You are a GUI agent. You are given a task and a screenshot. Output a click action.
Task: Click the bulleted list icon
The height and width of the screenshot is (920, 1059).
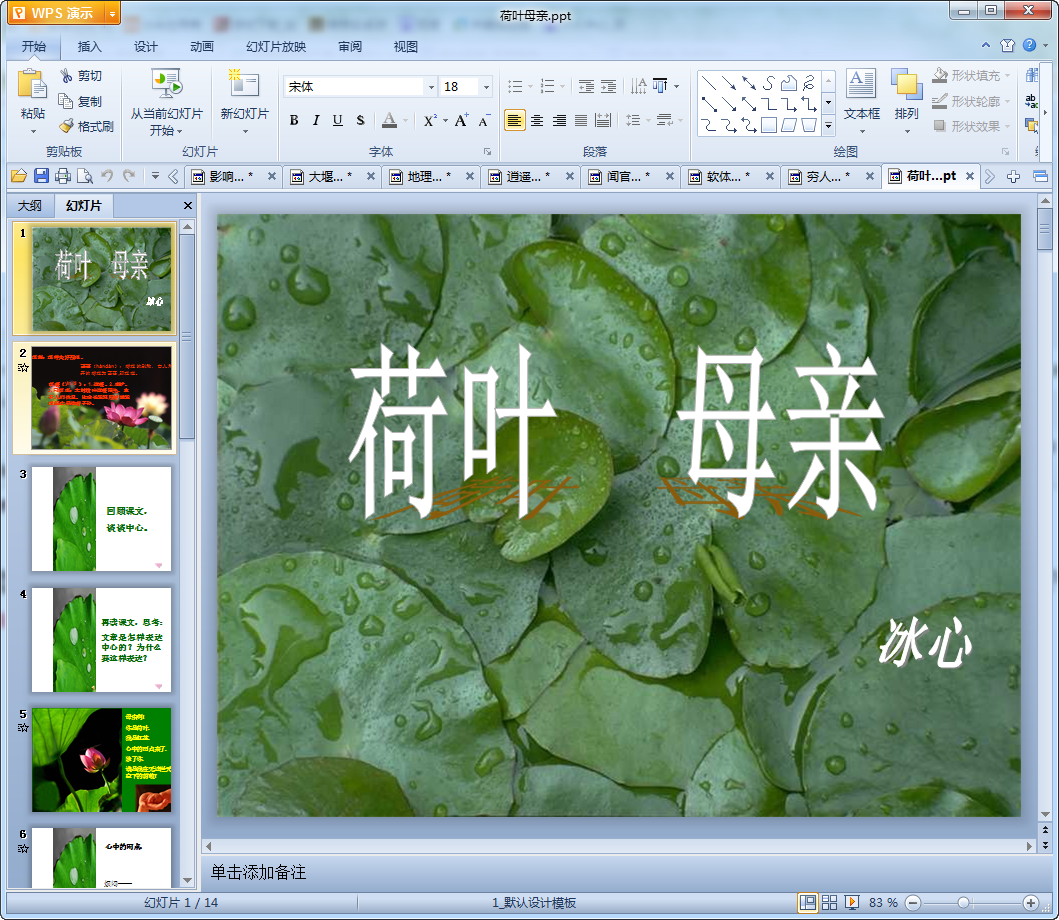[515, 86]
